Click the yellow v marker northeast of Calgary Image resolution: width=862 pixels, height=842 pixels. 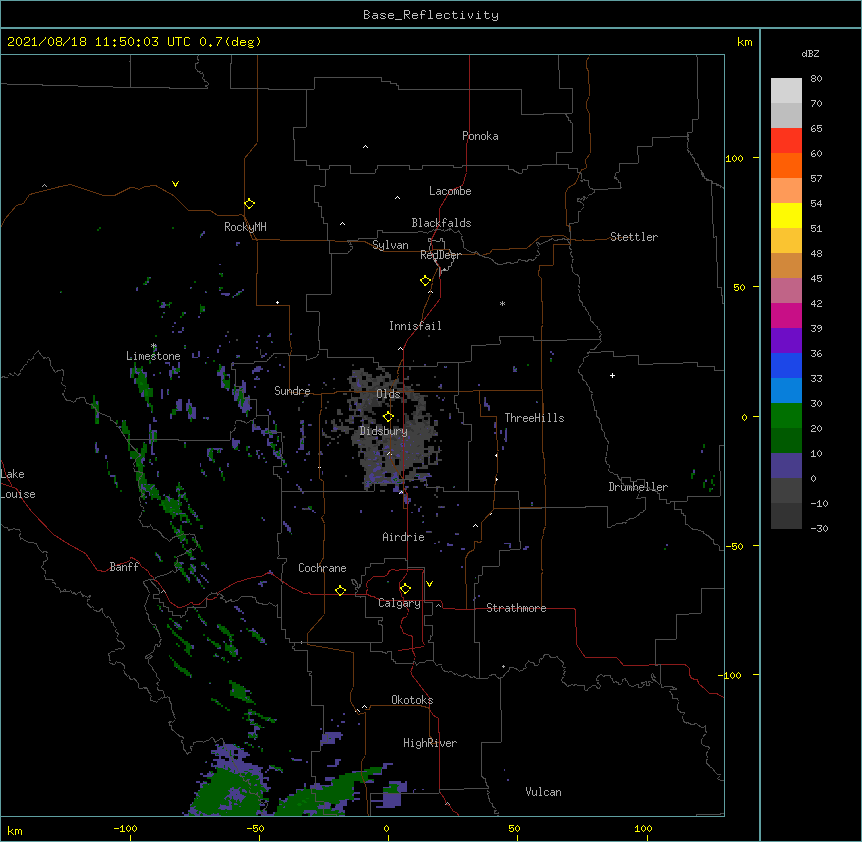(x=429, y=584)
